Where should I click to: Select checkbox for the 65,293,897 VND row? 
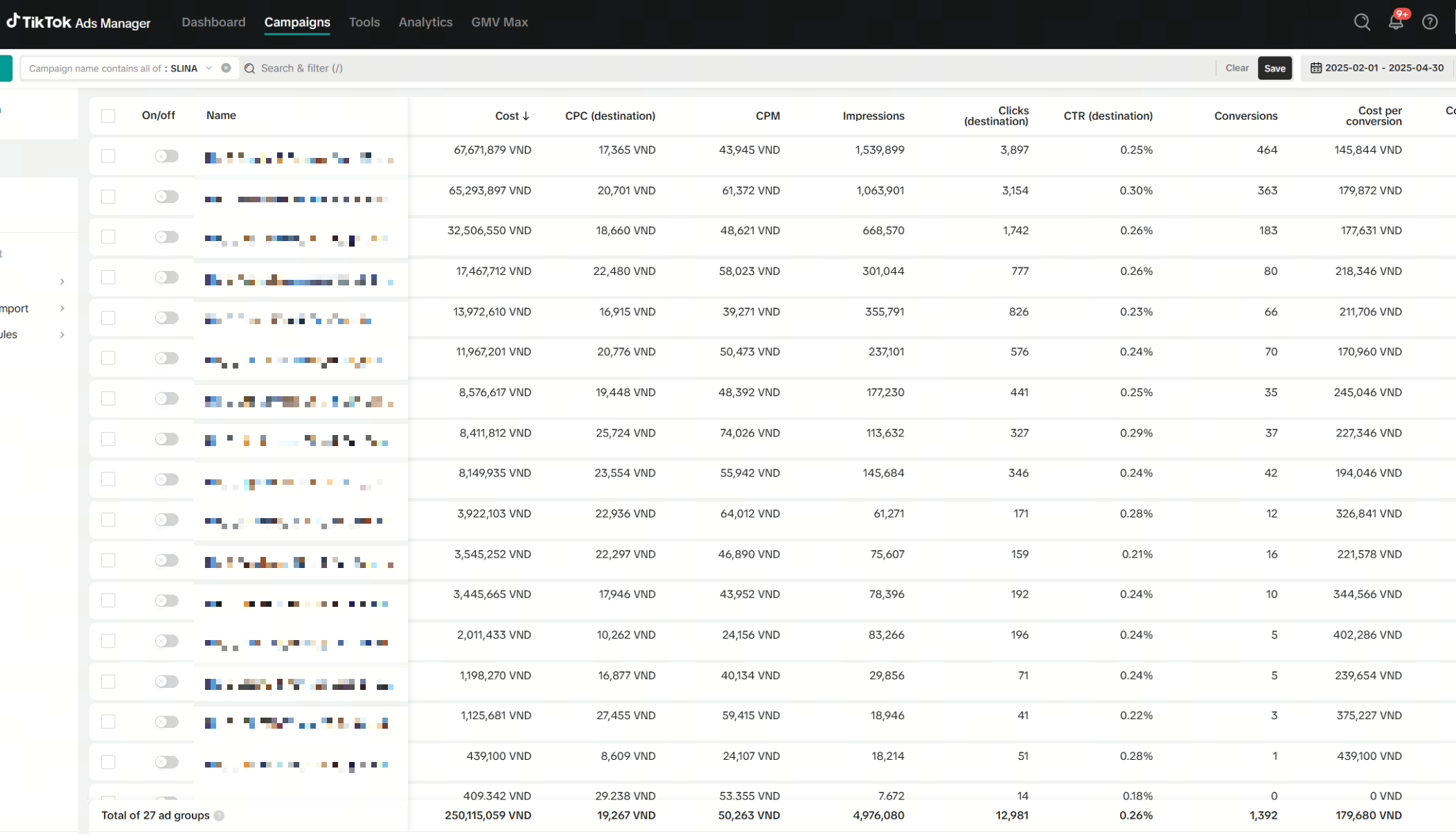[x=108, y=197]
